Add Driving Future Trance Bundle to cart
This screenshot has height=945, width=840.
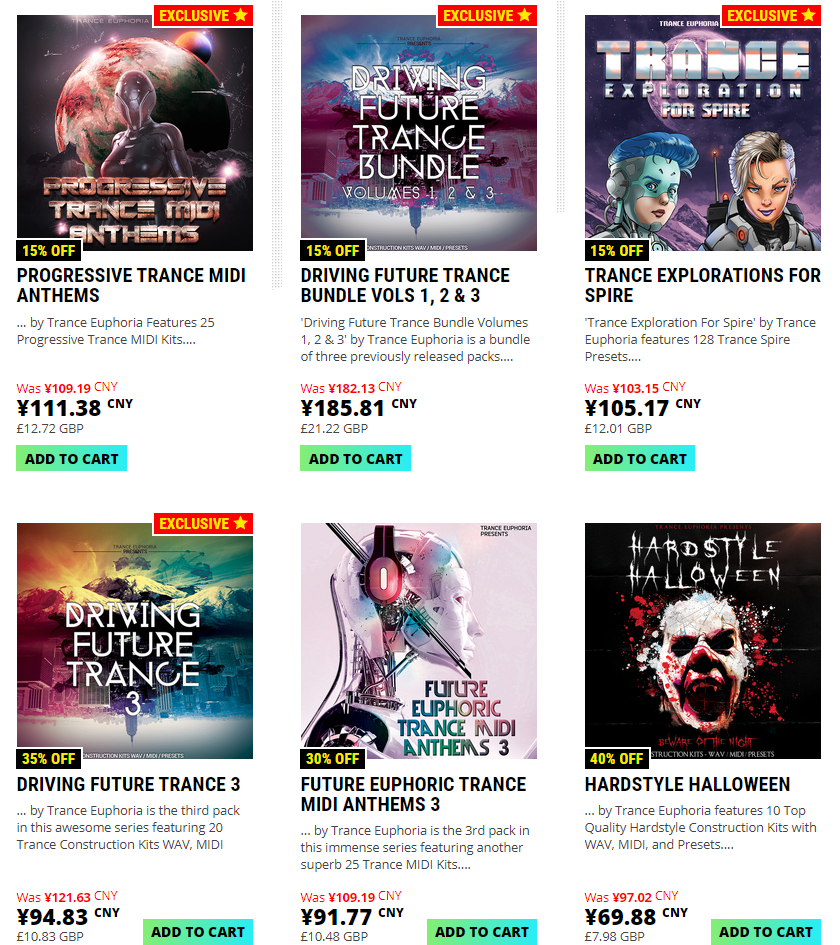click(x=356, y=459)
